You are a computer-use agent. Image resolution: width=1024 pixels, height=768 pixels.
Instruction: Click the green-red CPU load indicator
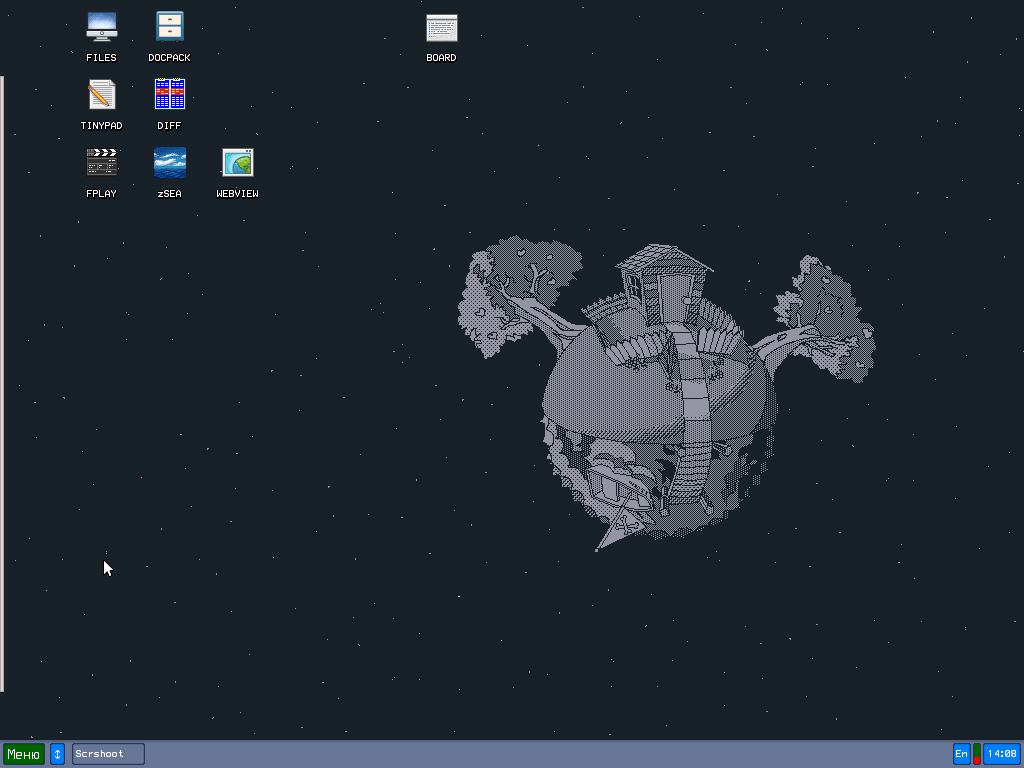pos(977,754)
